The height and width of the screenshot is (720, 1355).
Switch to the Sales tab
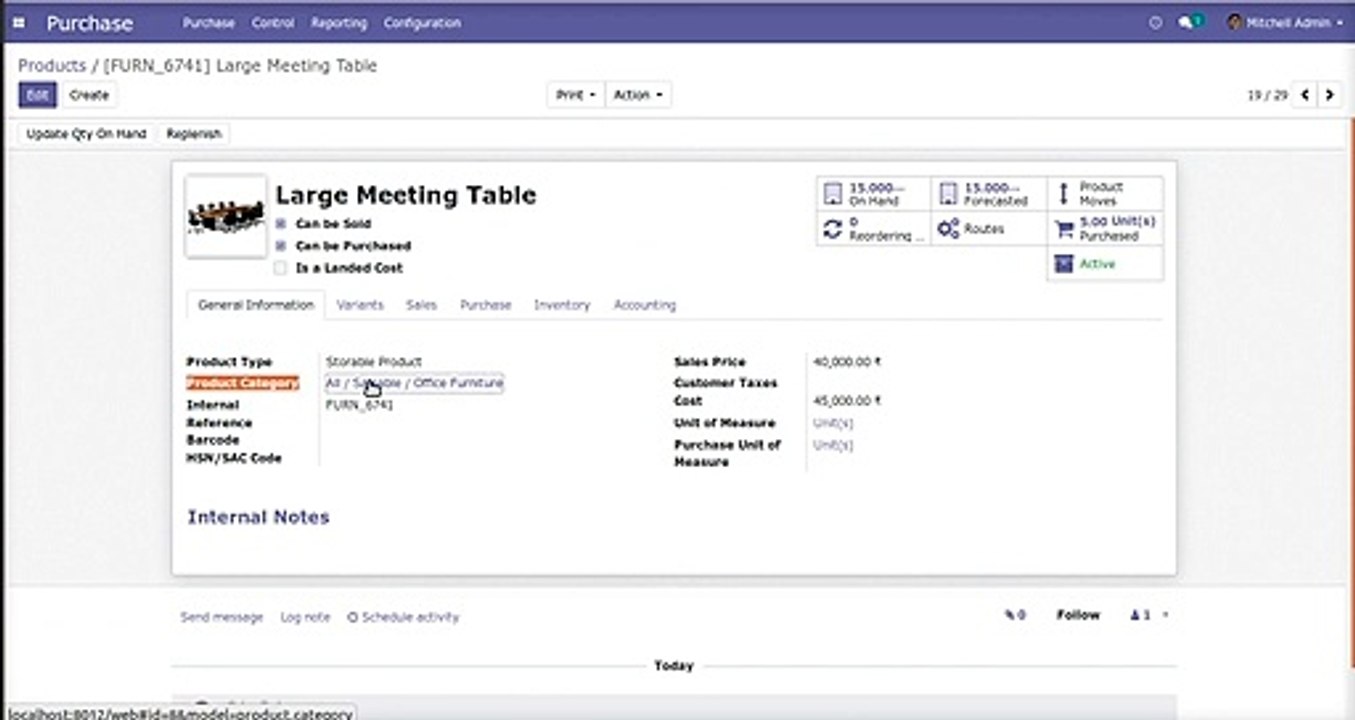[421, 305]
